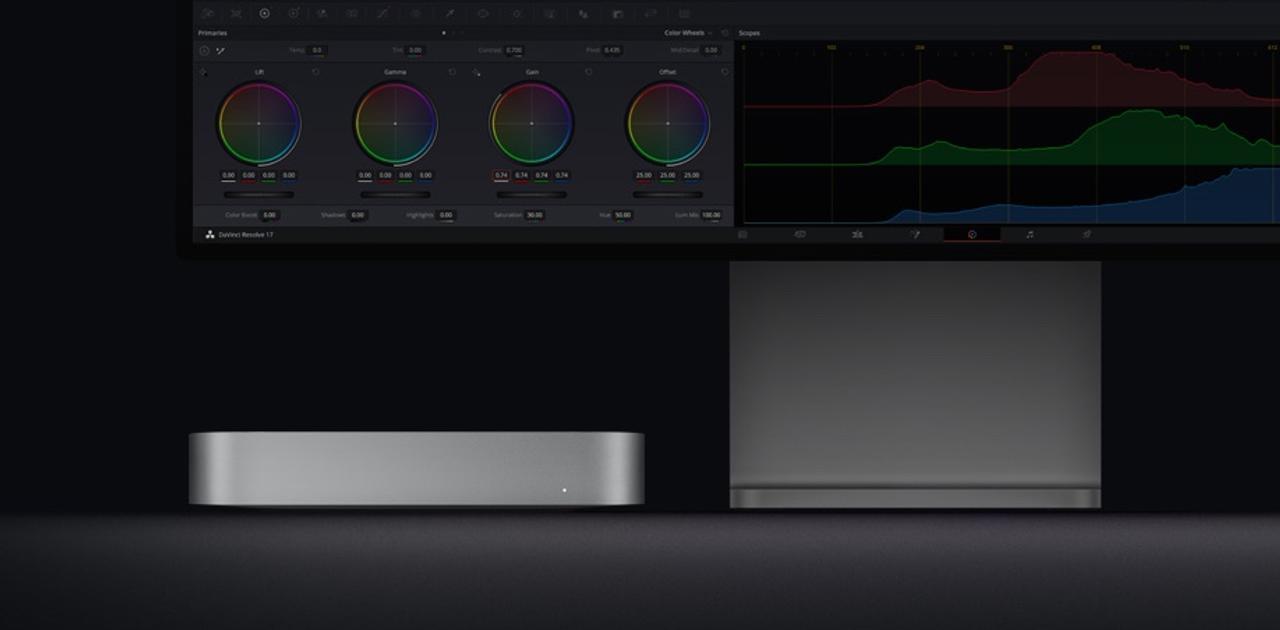Open the Fusion page icon
This screenshot has width=1280, height=630.
pos(915,234)
